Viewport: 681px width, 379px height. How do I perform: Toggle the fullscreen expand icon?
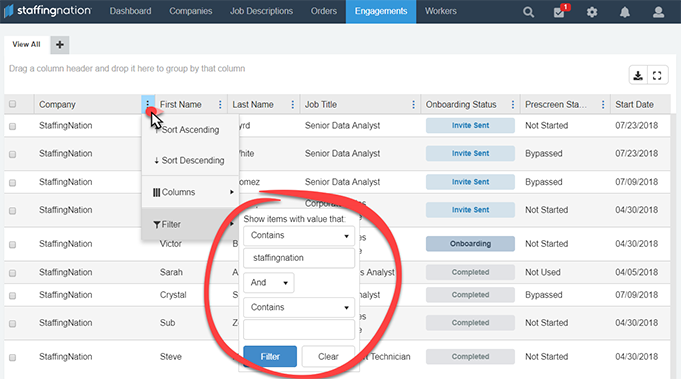pyautogui.click(x=657, y=76)
